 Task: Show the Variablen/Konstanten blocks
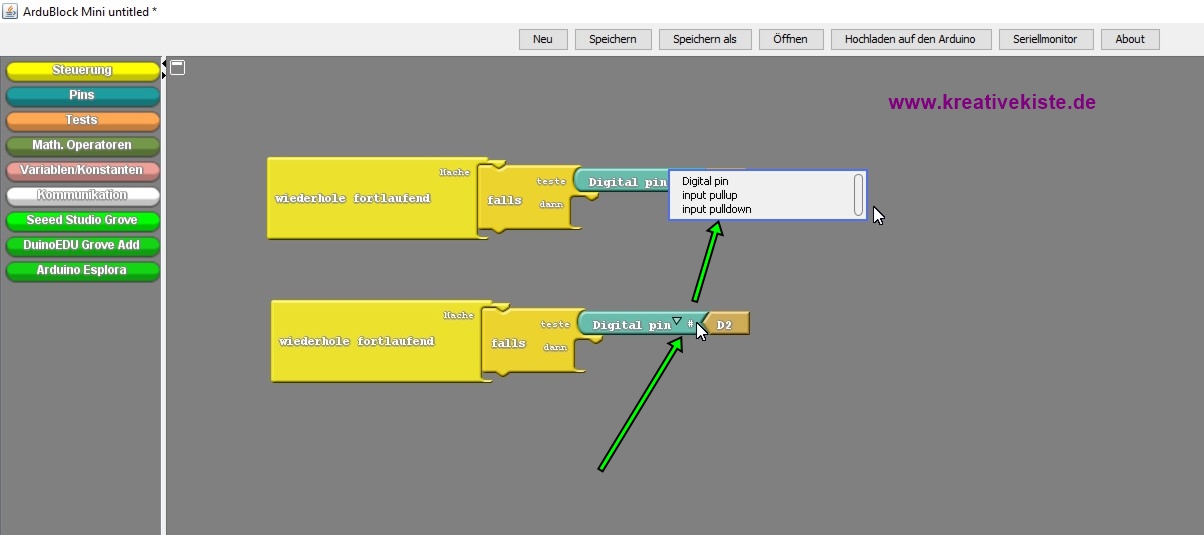click(82, 170)
